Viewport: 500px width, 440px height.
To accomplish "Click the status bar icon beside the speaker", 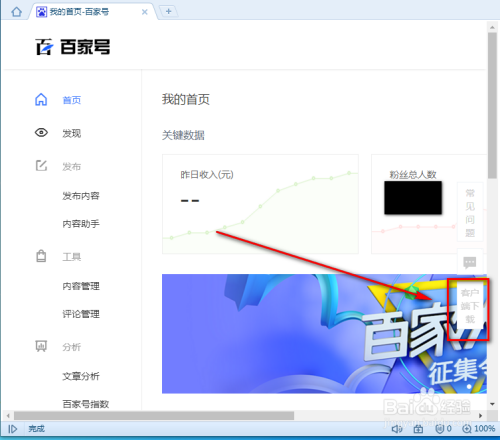I will coord(418,429).
